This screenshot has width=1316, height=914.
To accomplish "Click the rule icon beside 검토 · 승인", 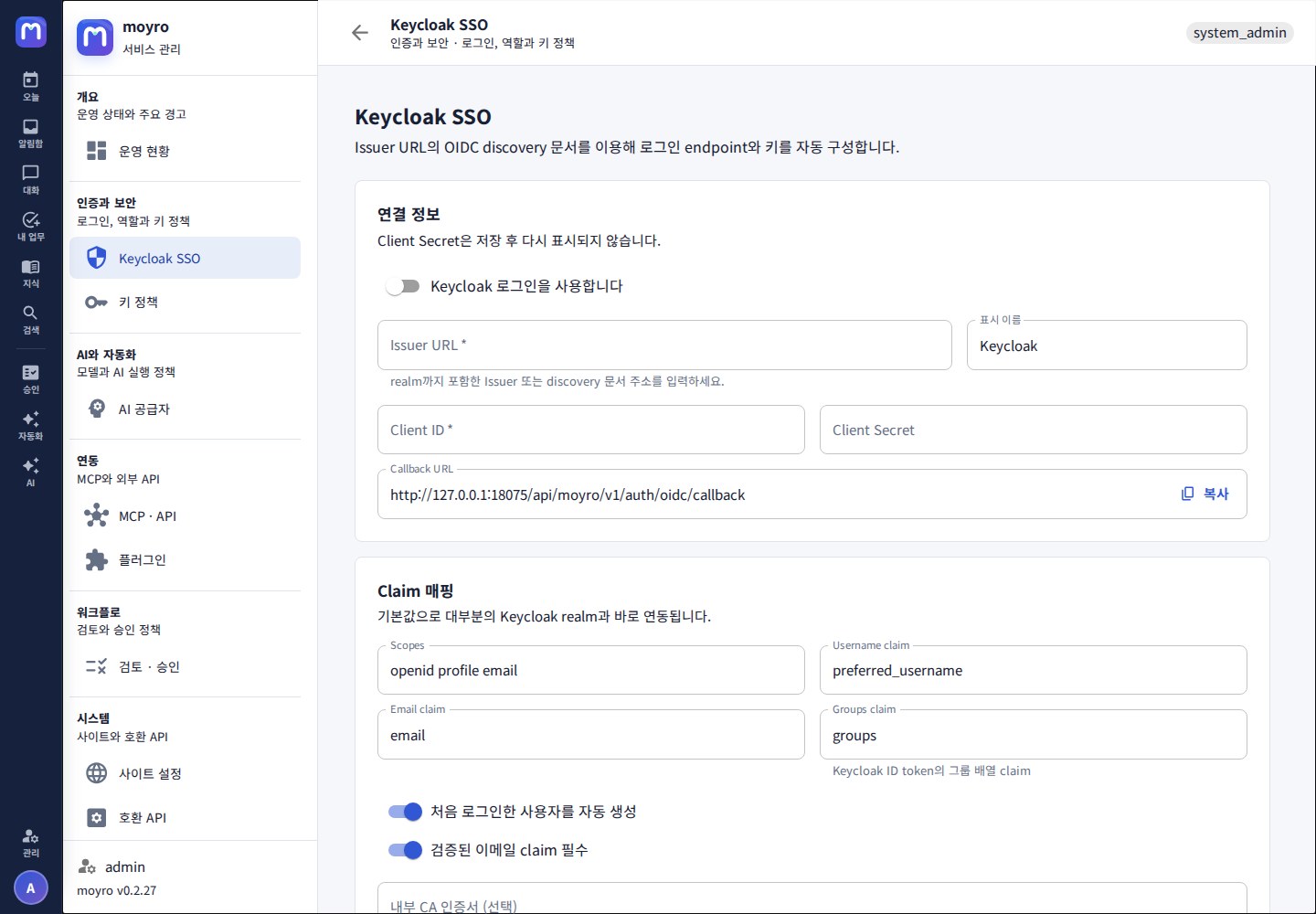I will (x=97, y=666).
